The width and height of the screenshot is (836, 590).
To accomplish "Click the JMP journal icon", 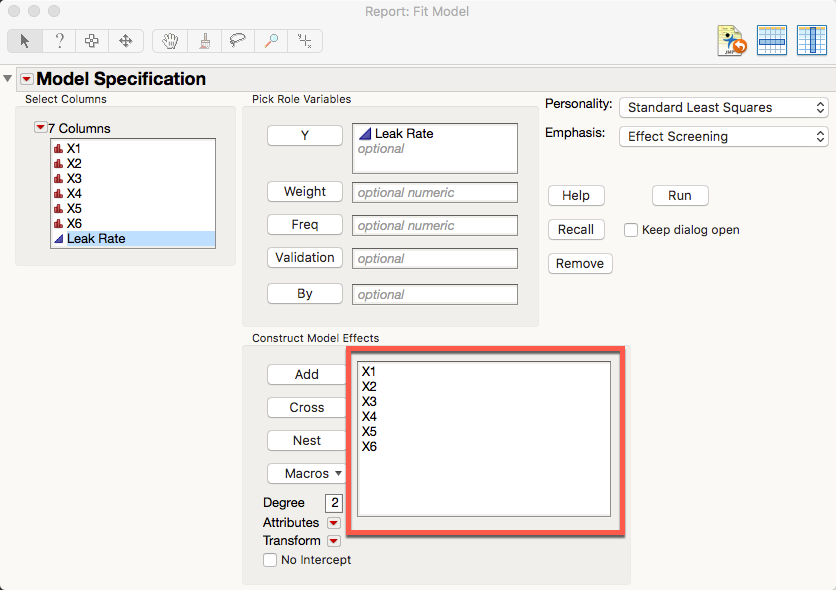I will (731, 40).
